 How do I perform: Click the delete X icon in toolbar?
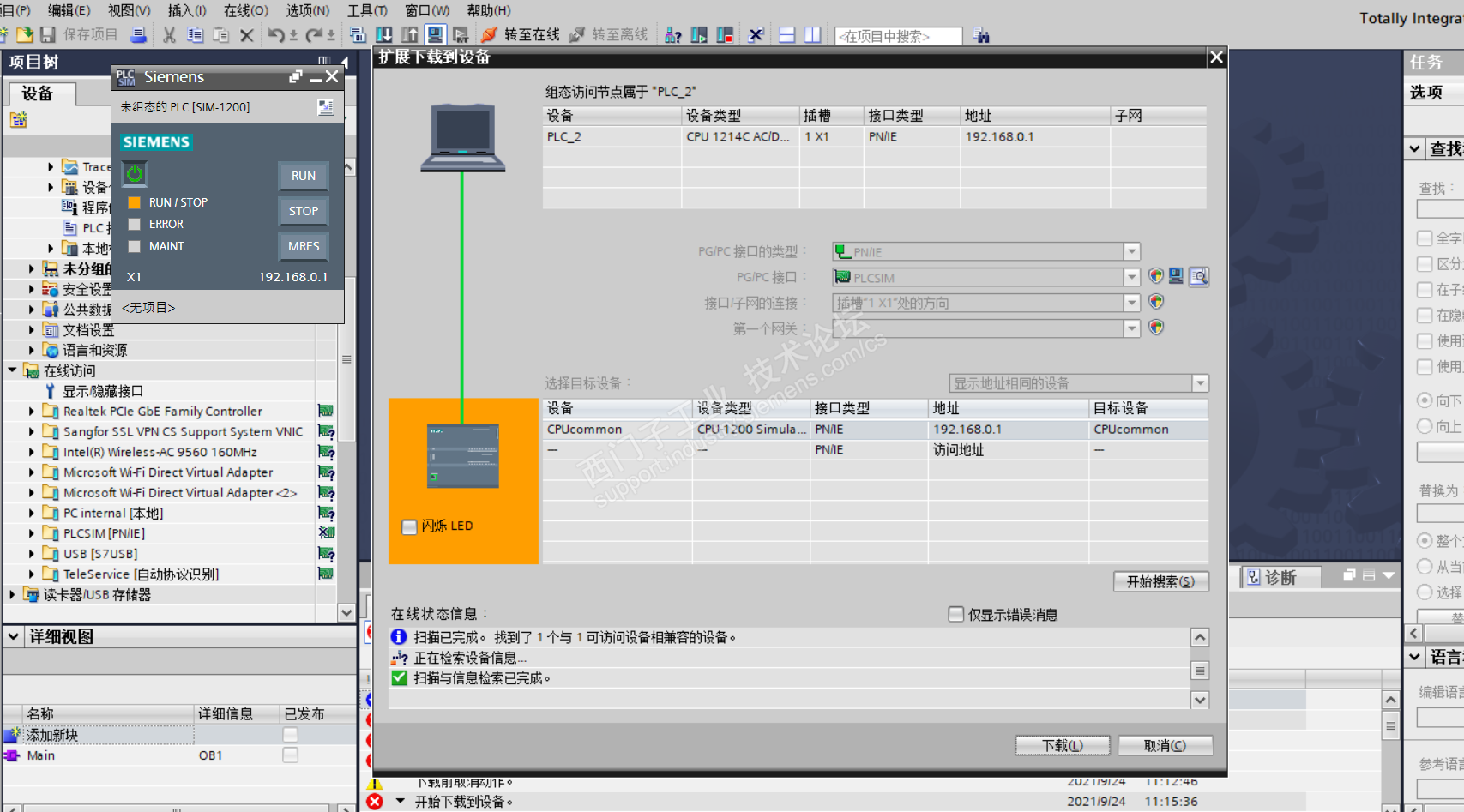click(246, 35)
